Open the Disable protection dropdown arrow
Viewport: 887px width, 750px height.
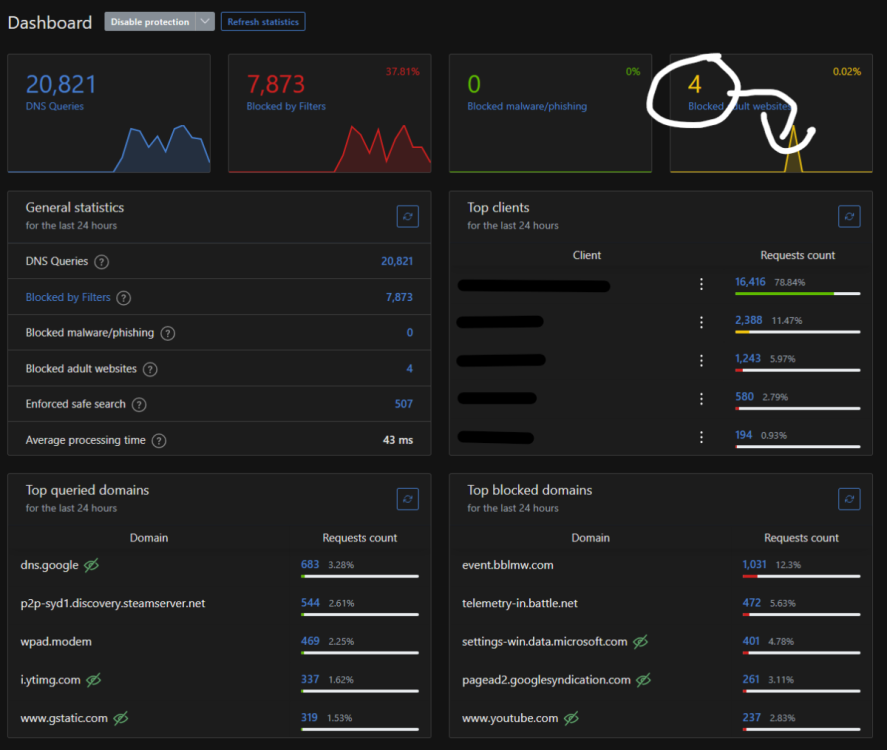pyautogui.click(x=205, y=21)
